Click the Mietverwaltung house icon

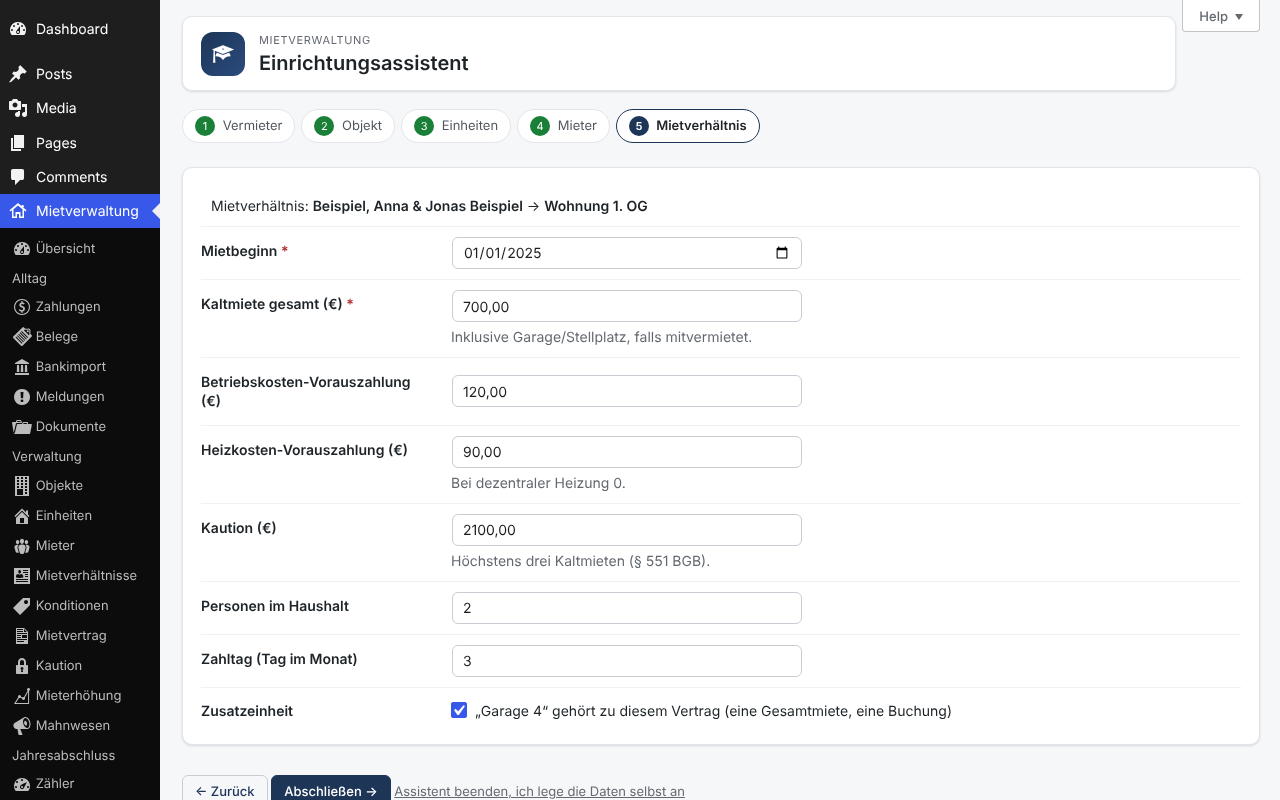tap(18, 211)
